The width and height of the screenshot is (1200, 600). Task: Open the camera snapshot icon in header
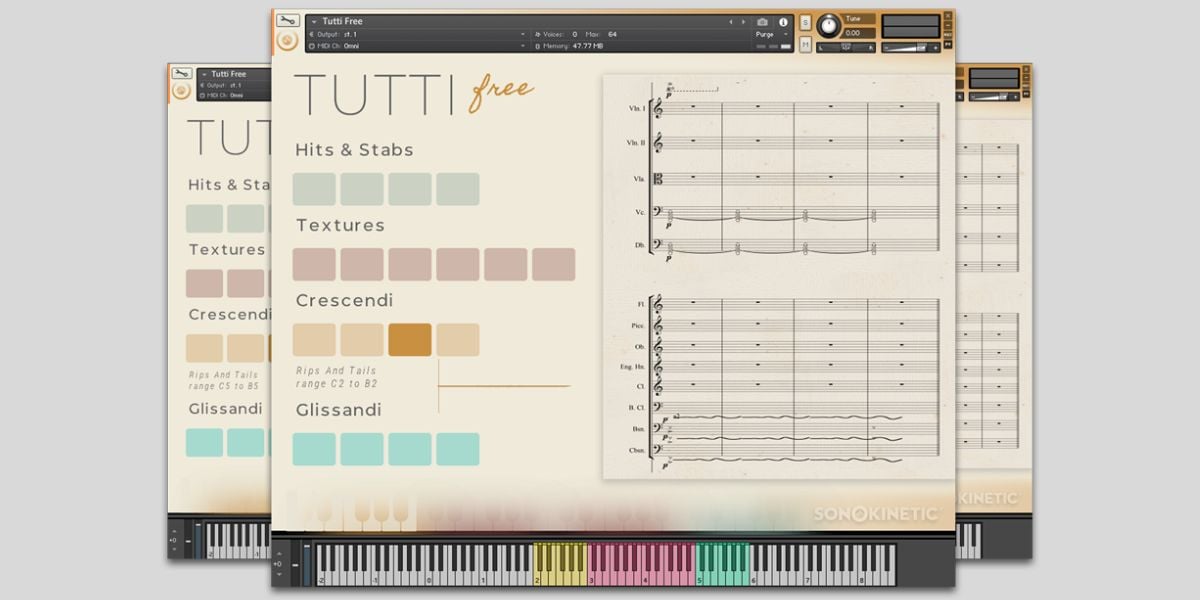pyautogui.click(x=762, y=21)
